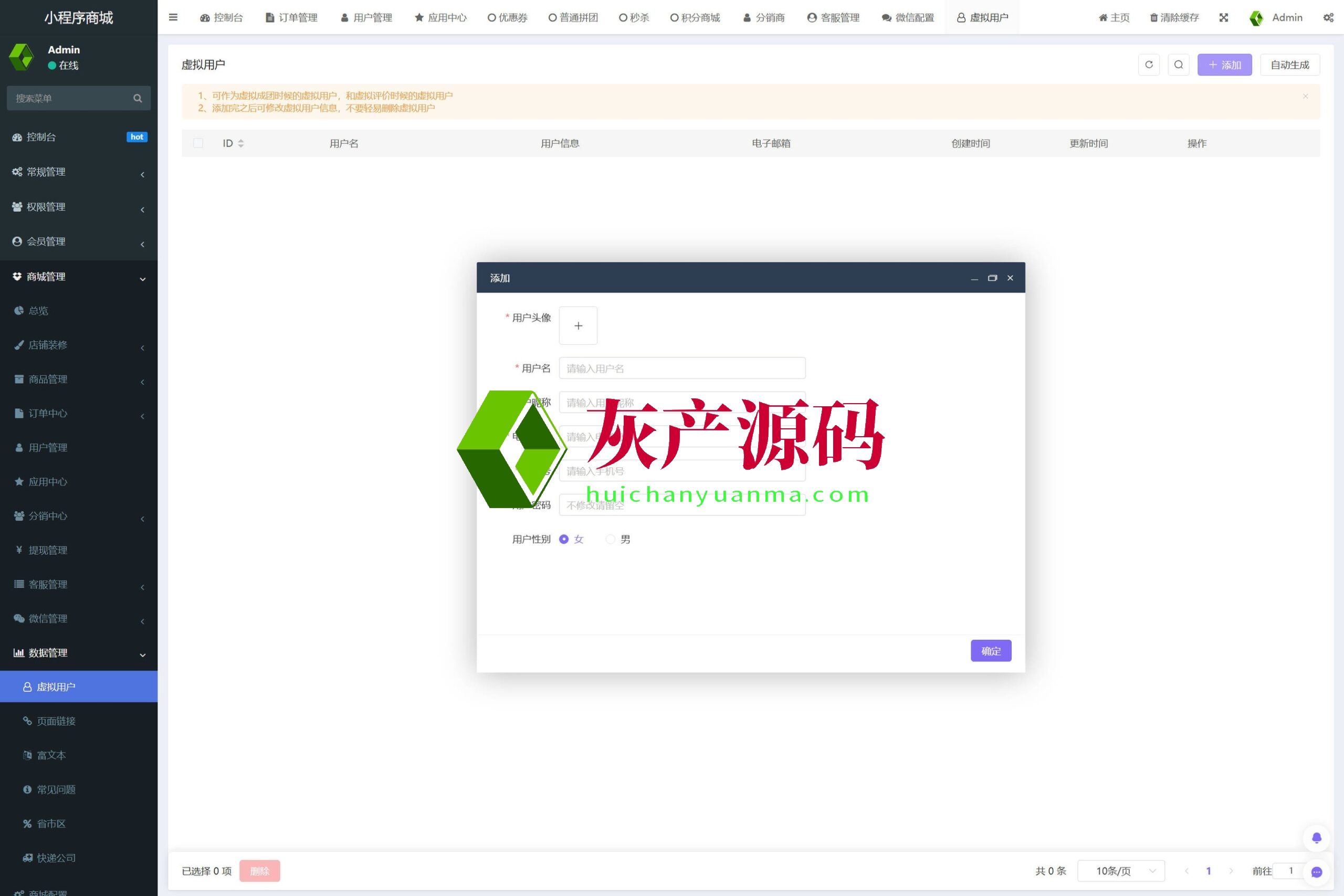Image resolution: width=1344 pixels, height=896 pixels.
Task: Open the 10条/页 page size dropdown
Action: pyautogui.click(x=1120, y=870)
